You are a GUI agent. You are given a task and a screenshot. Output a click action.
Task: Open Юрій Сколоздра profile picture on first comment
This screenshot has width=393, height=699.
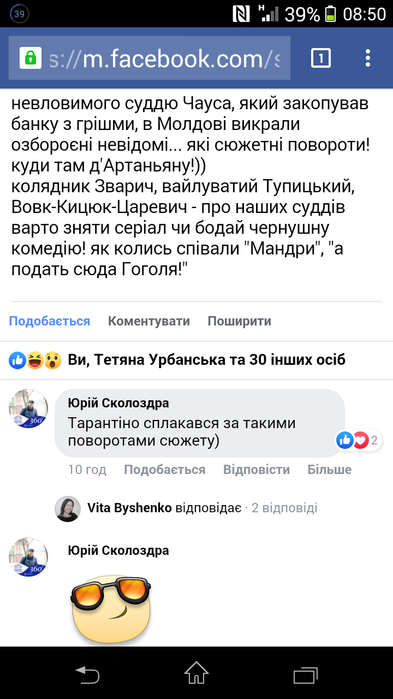[x=28, y=409]
